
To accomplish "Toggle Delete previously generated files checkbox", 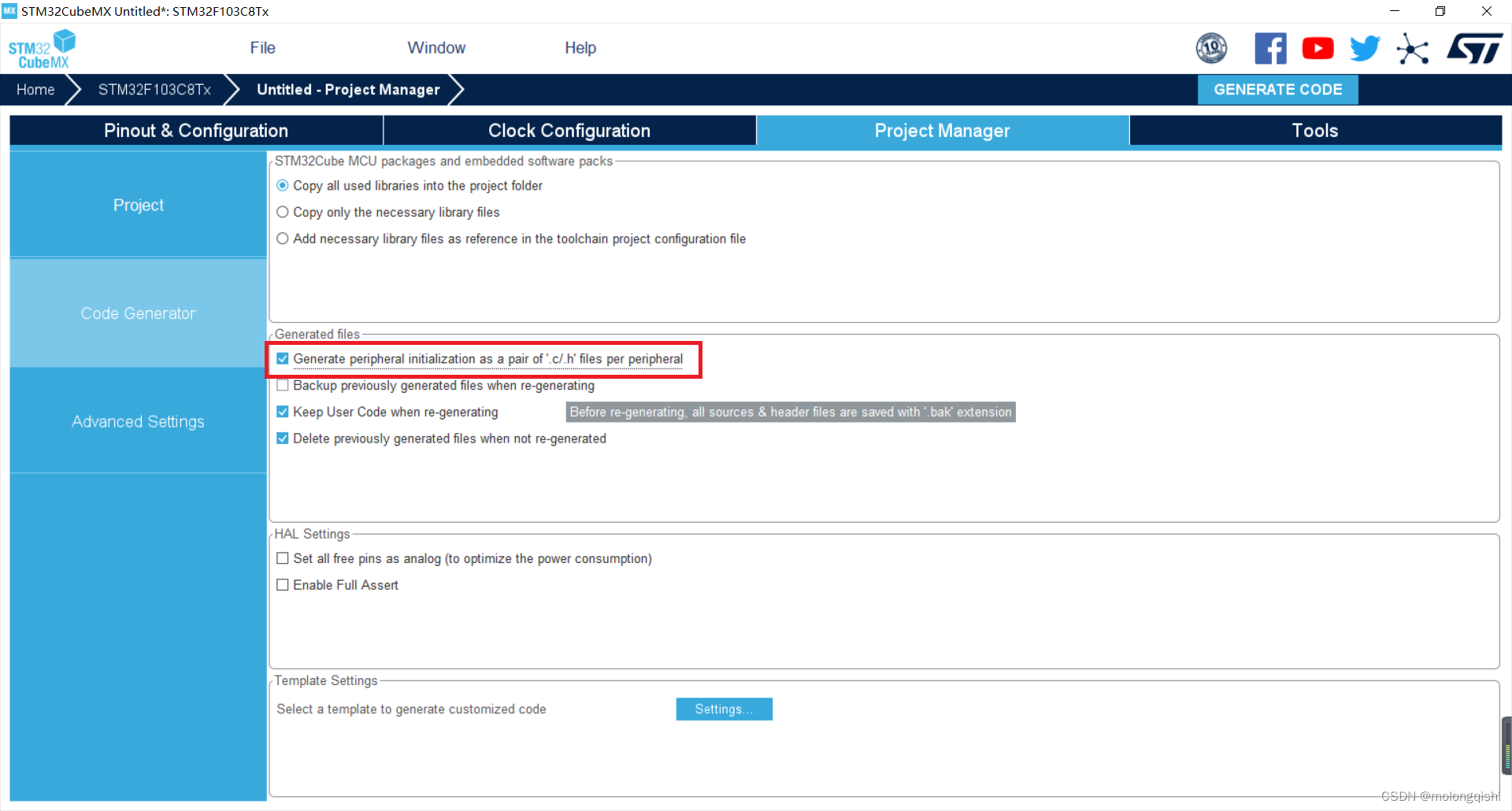I will tap(283, 439).
